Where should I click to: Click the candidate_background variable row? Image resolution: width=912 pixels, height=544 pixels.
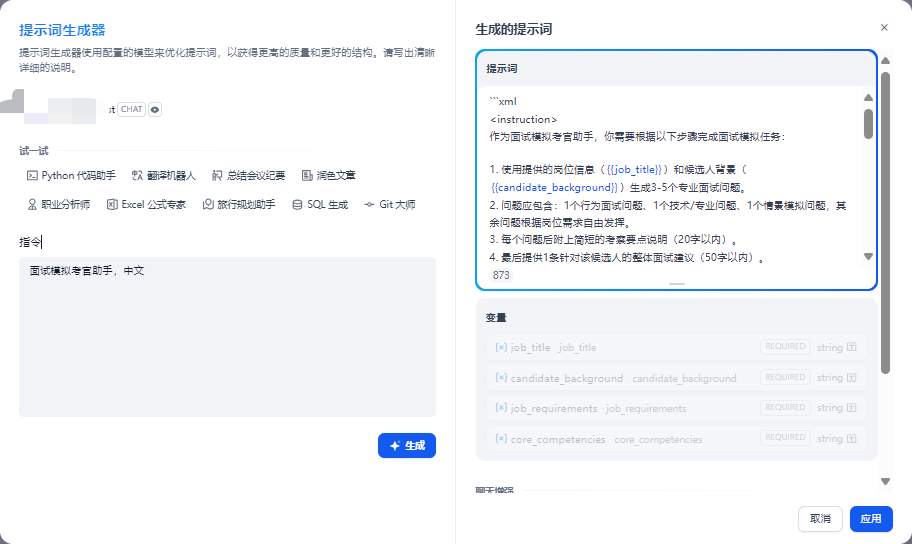(x=676, y=378)
